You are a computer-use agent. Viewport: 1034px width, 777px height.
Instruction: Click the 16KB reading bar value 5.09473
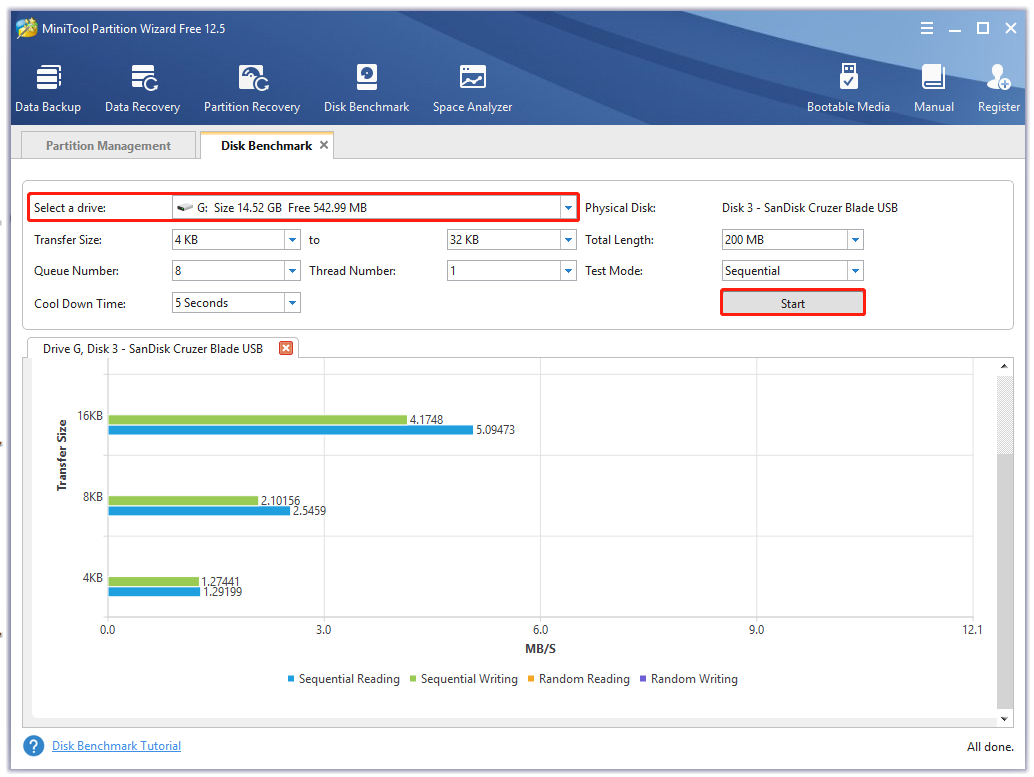click(495, 430)
